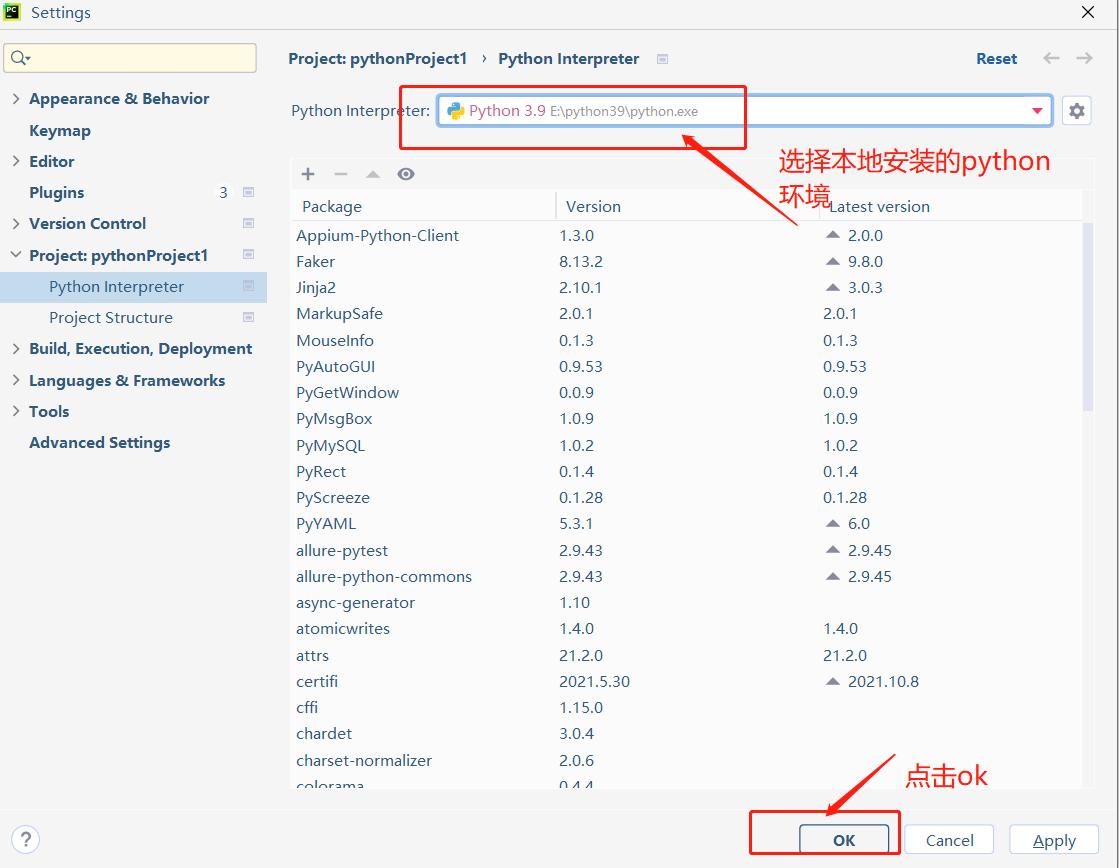Select the PyMySQL package row
This screenshot has height=868, width=1119.
tap(687, 445)
